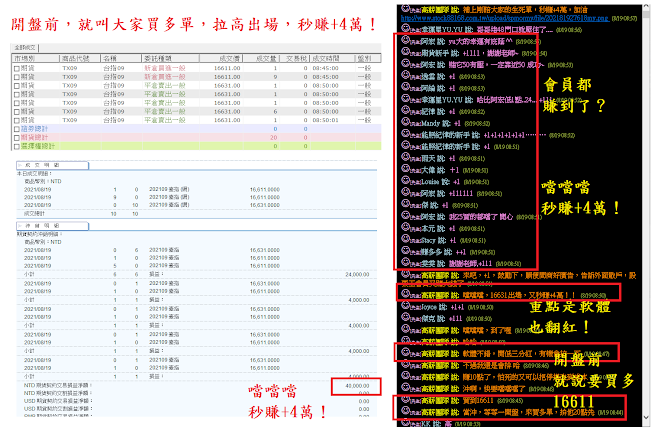658x434 pixels.
Task: Sort by the 成交量 column header
Action: (x=261, y=58)
